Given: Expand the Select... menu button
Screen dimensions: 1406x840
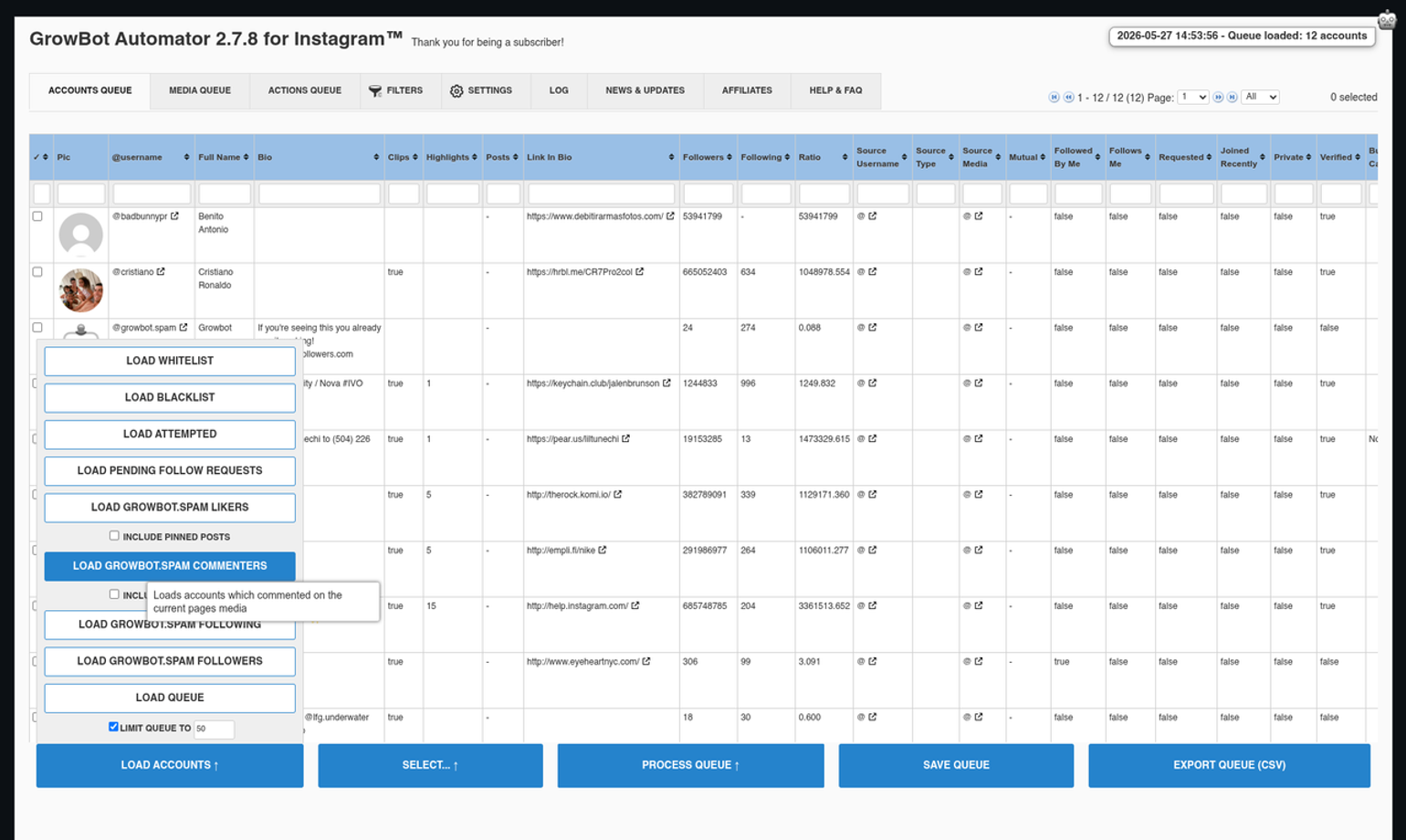Looking at the screenshot, I should [430, 765].
